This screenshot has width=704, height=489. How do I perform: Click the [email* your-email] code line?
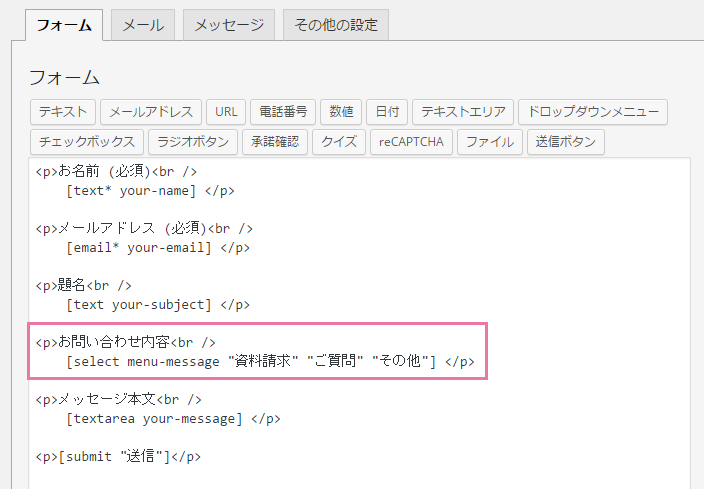coord(158,248)
